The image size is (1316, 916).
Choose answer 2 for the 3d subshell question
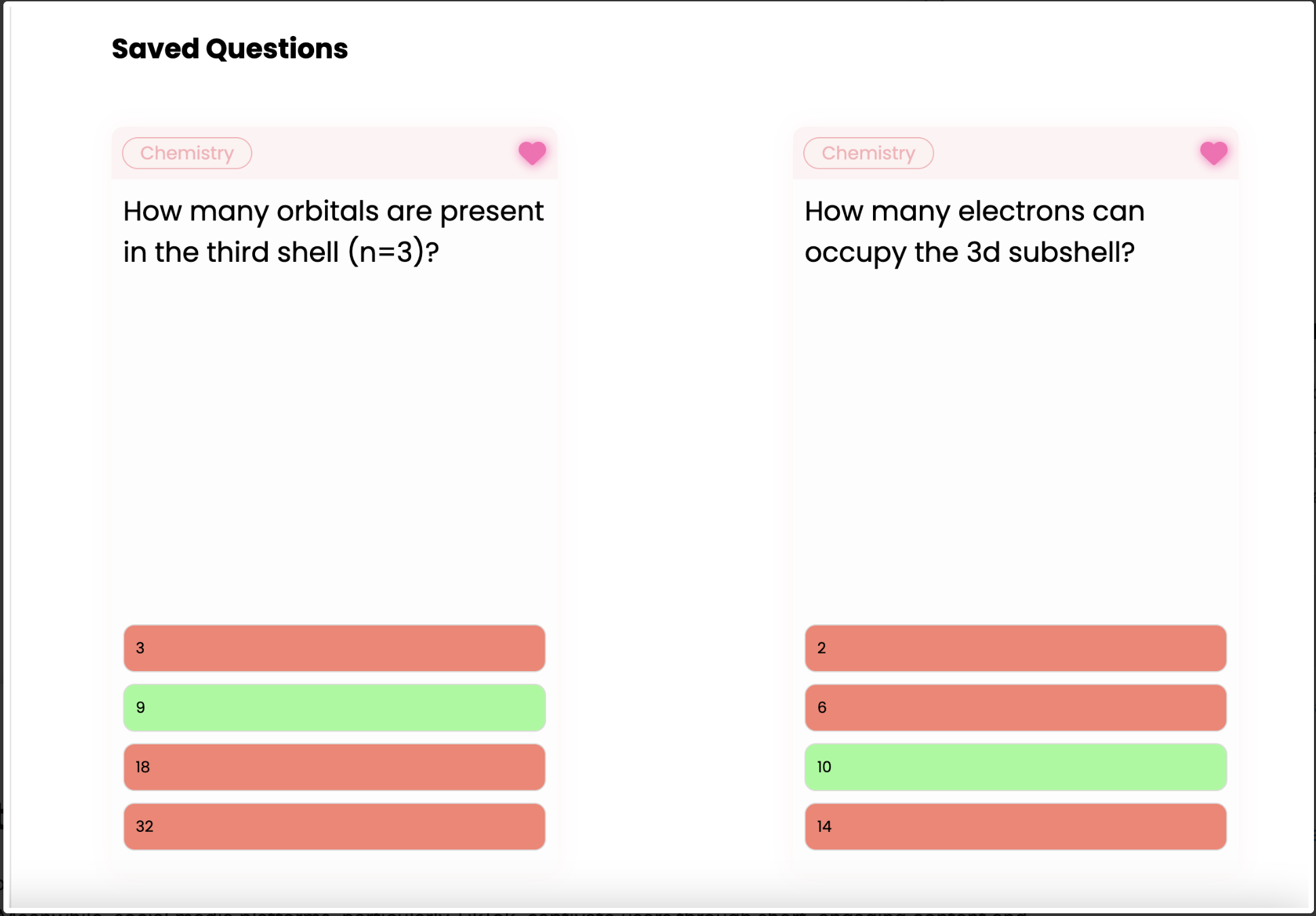(x=1015, y=648)
